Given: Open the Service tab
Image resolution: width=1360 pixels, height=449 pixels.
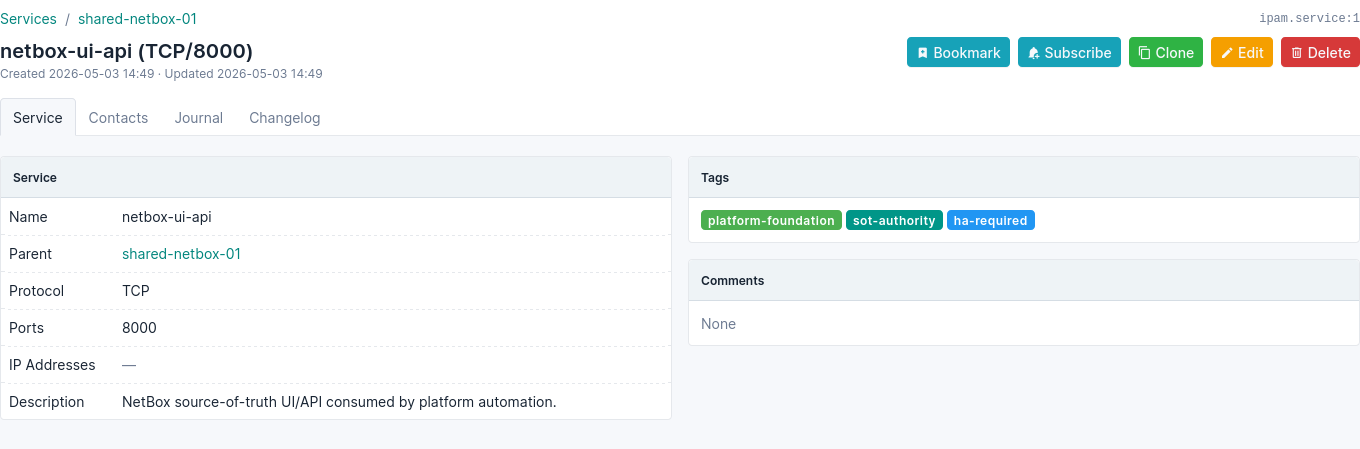Looking at the screenshot, I should [38, 118].
